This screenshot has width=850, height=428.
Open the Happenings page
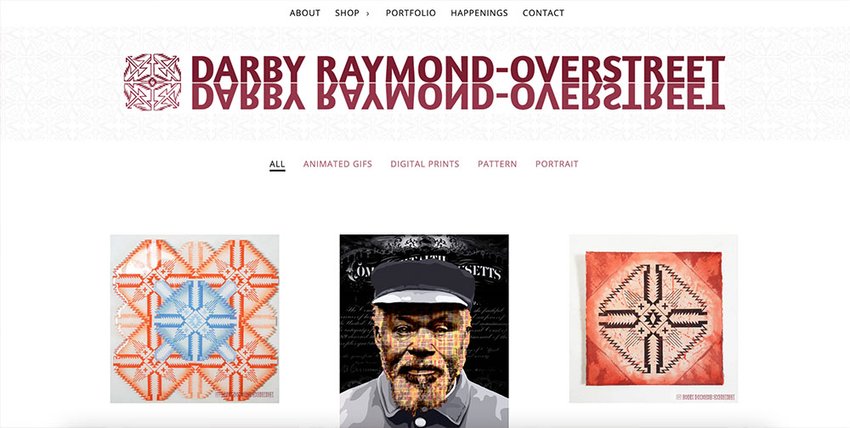(x=479, y=13)
